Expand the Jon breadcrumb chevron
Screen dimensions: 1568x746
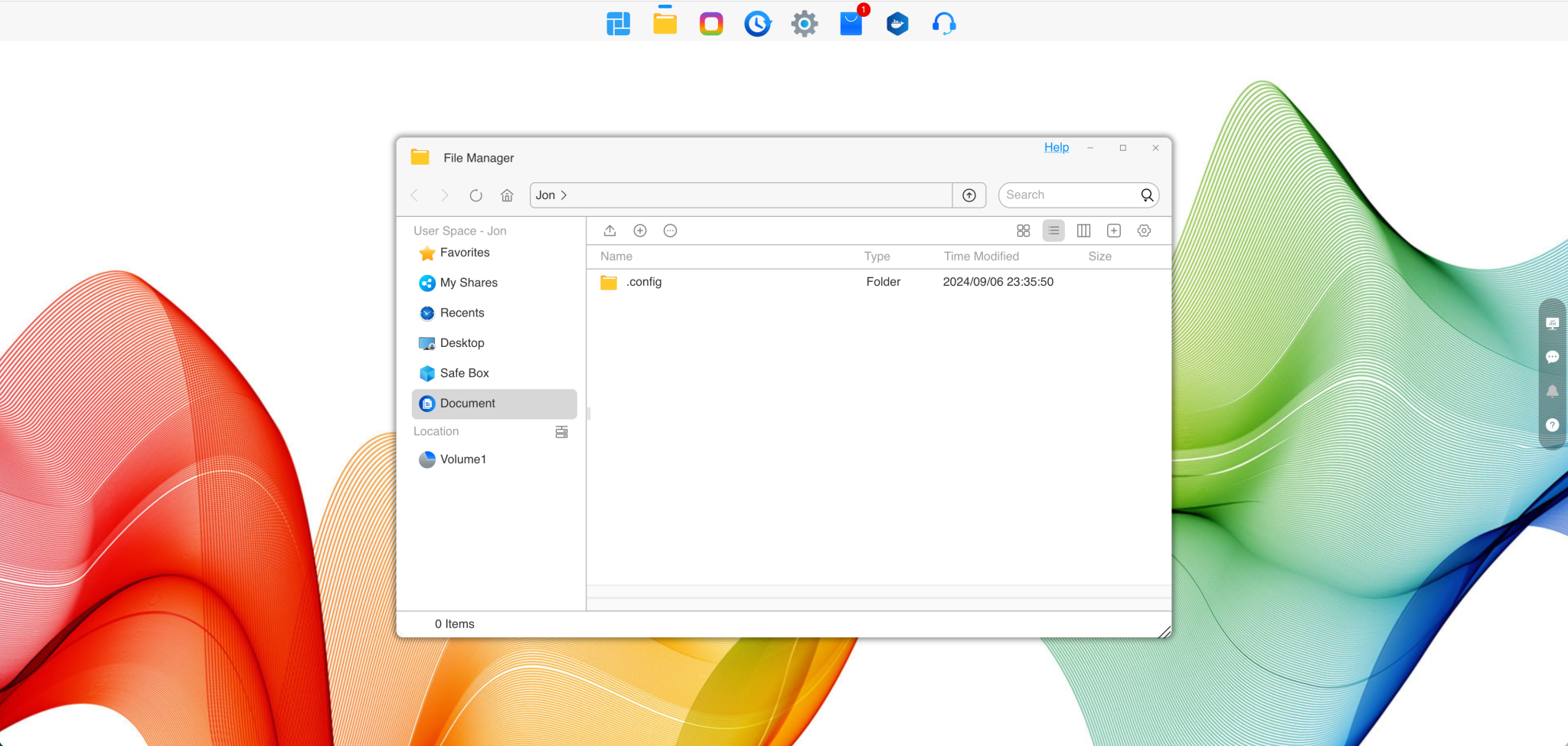tap(564, 195)
